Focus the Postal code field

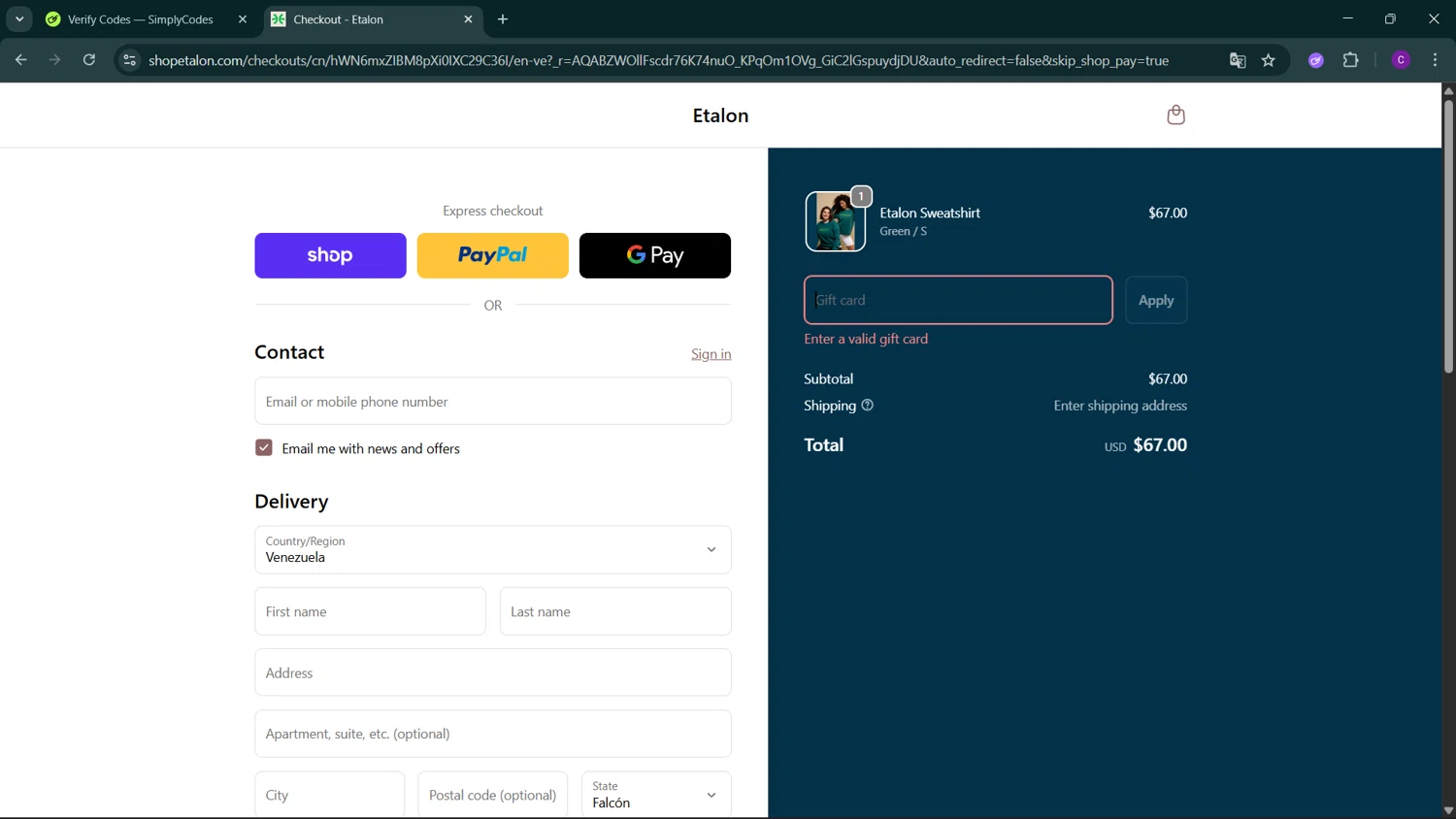pos(493,795)
